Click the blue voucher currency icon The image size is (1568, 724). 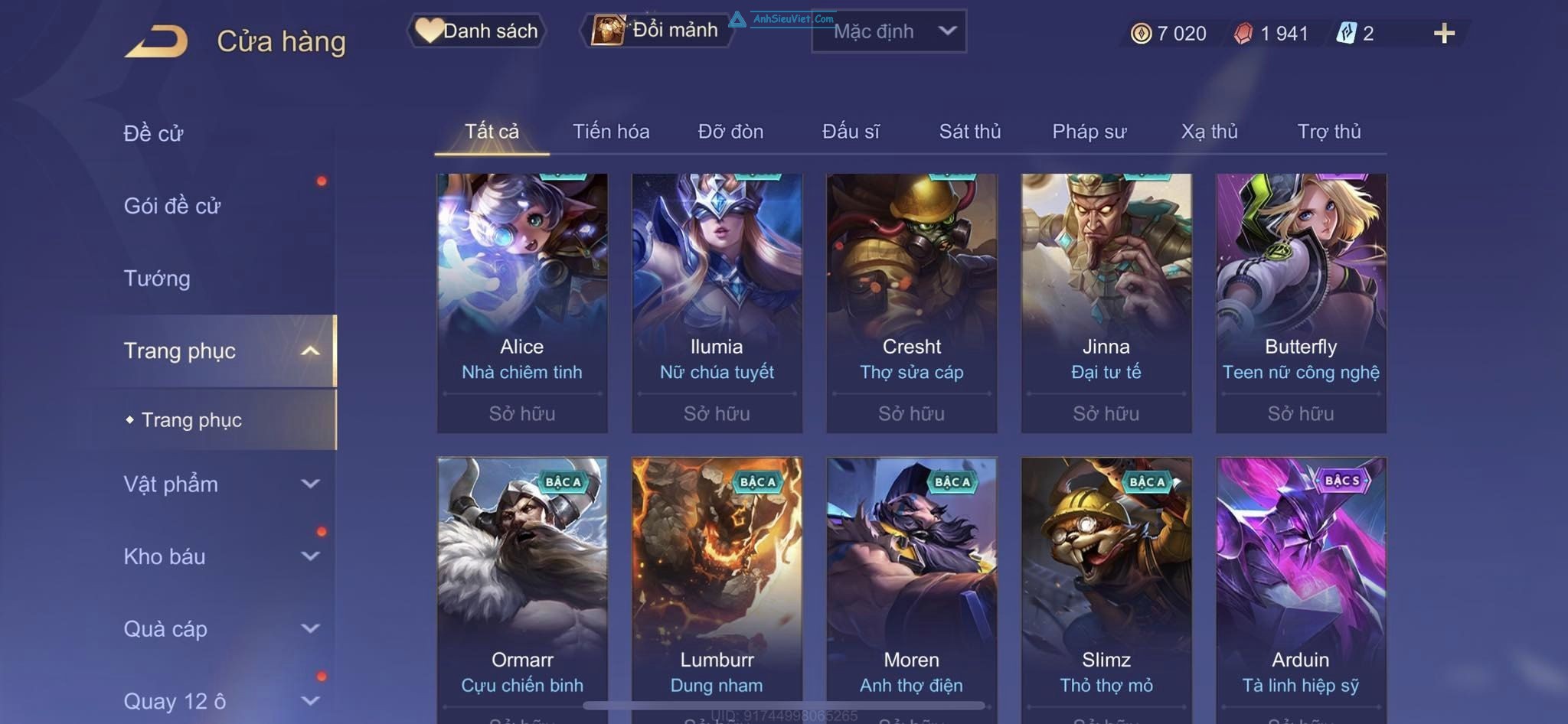click(1346, 33)
